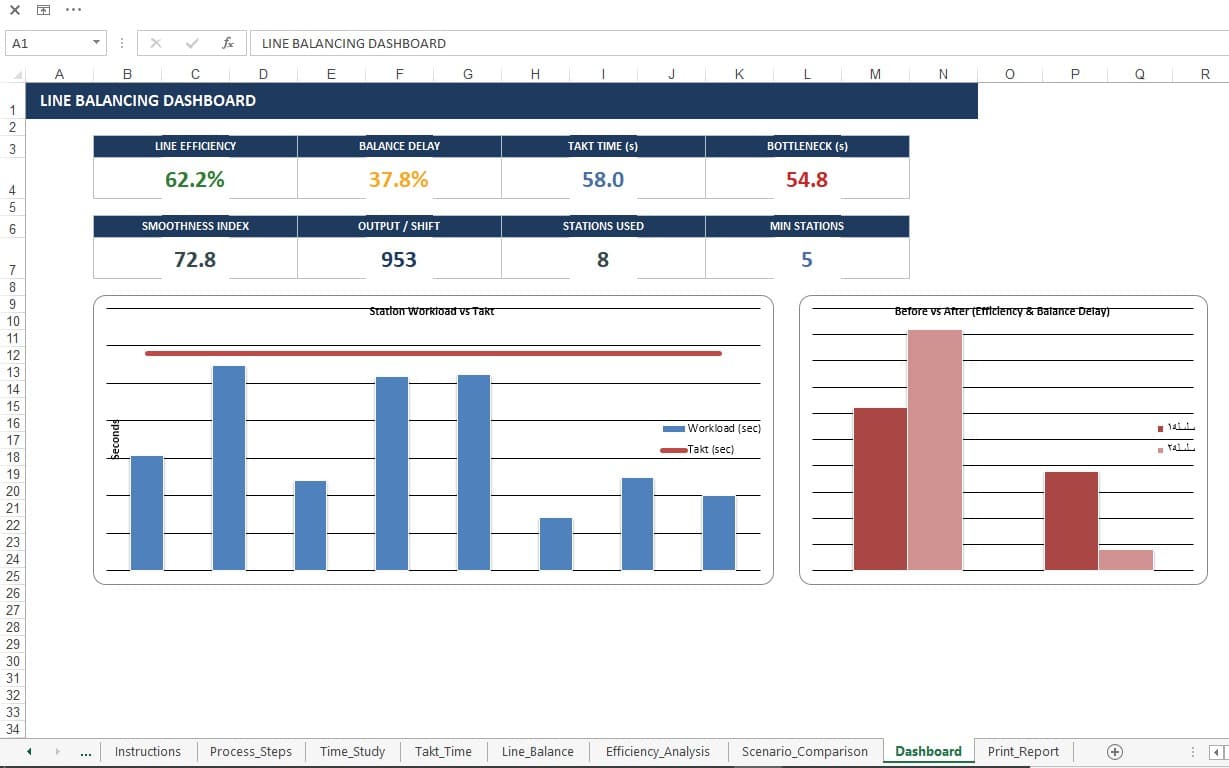
Task: Confirm entry with the checkmark icon
Action: tap(192, 43)
